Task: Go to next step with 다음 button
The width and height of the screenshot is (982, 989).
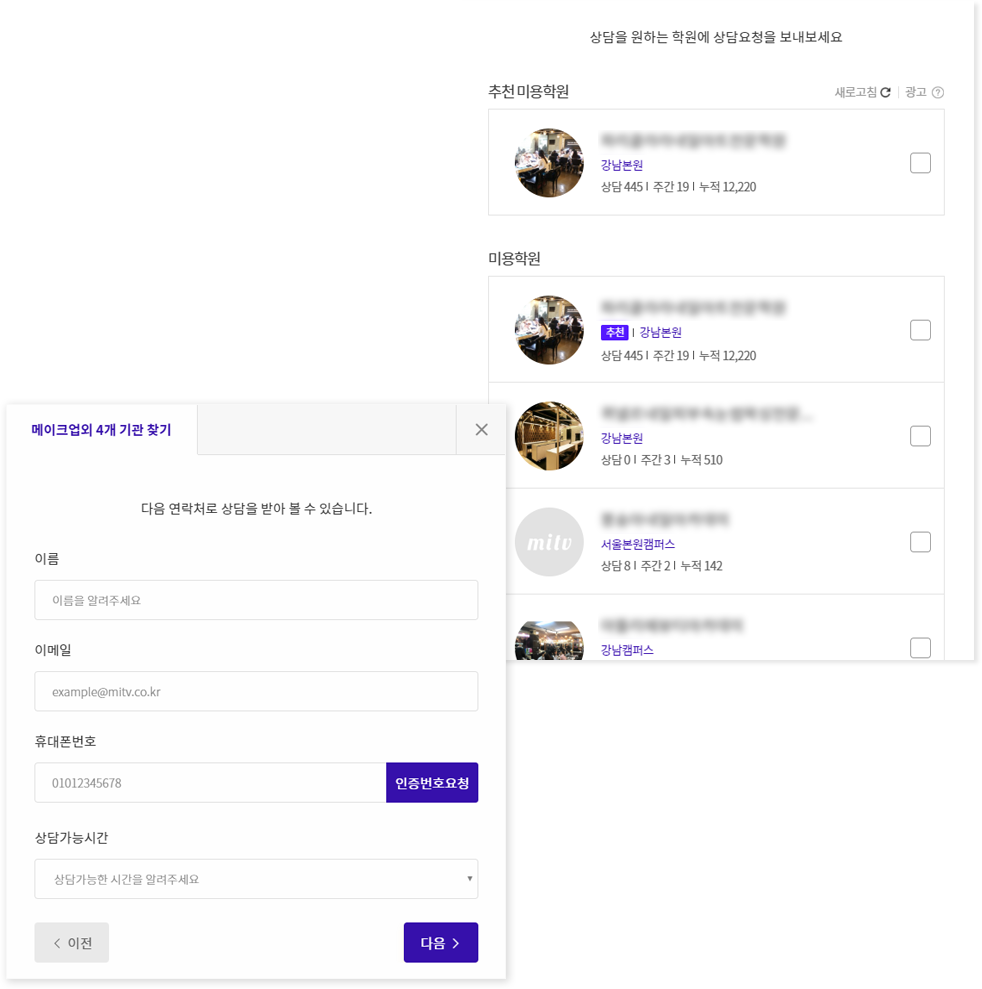Action: (x=441, y=943)
